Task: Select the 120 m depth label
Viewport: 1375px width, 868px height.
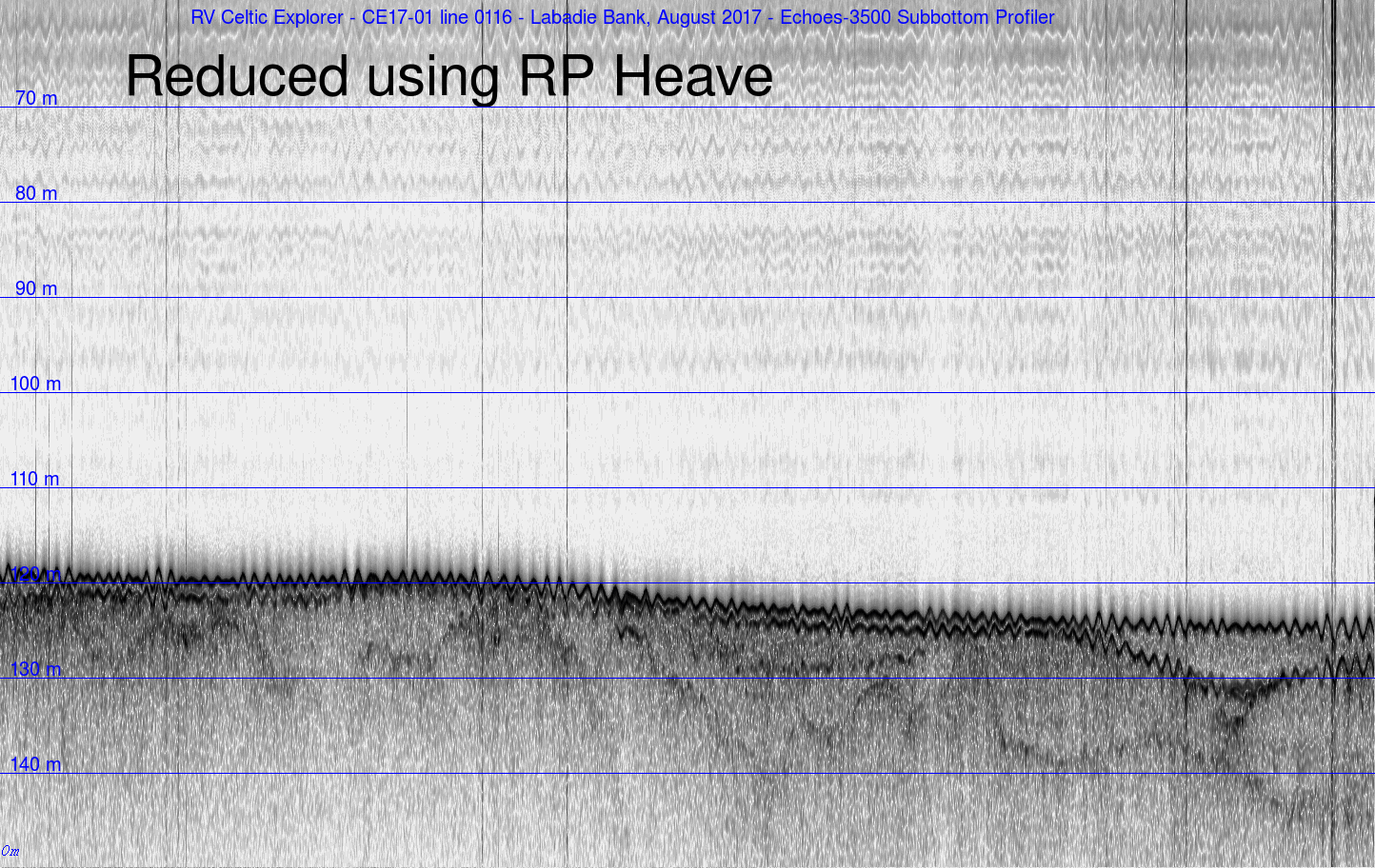Action: tap(35, 574)
